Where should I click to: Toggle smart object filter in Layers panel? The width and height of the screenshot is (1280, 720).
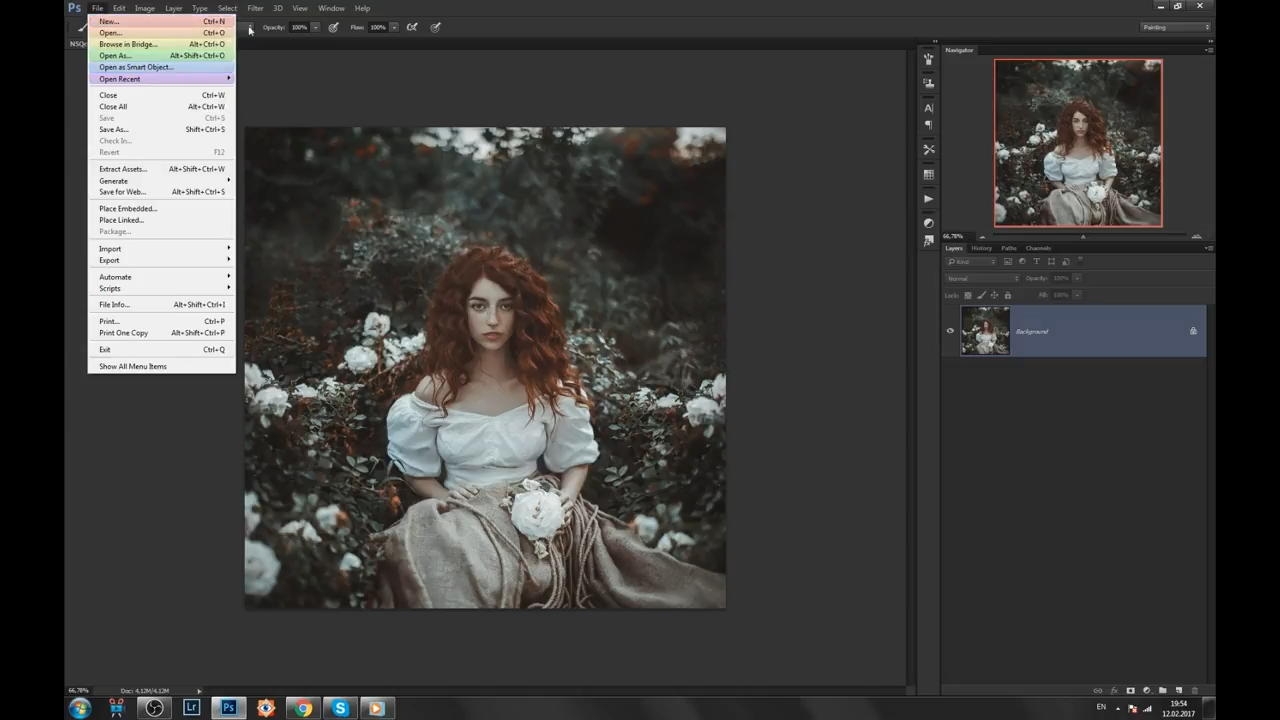point(1064,262)
